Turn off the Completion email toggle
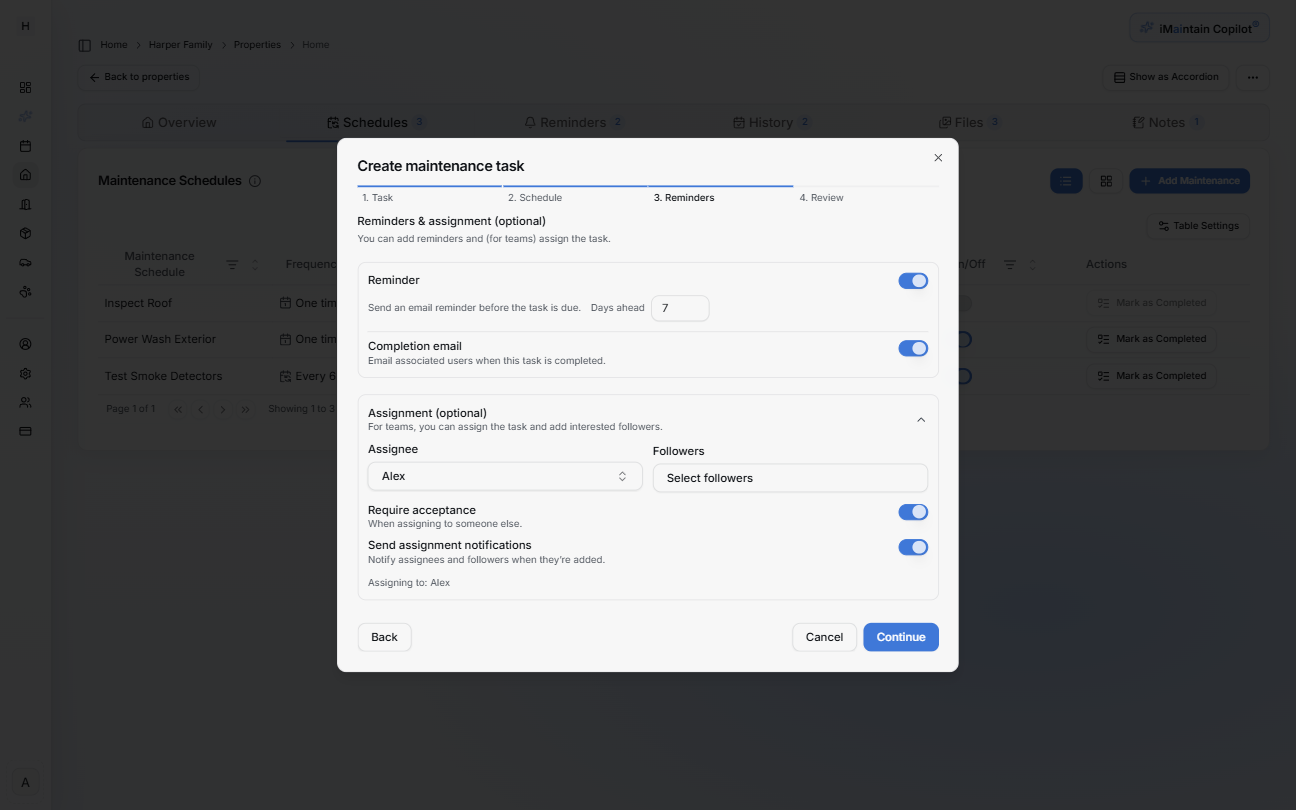This screenshot has width=1296, height=810. coord(913,348)
